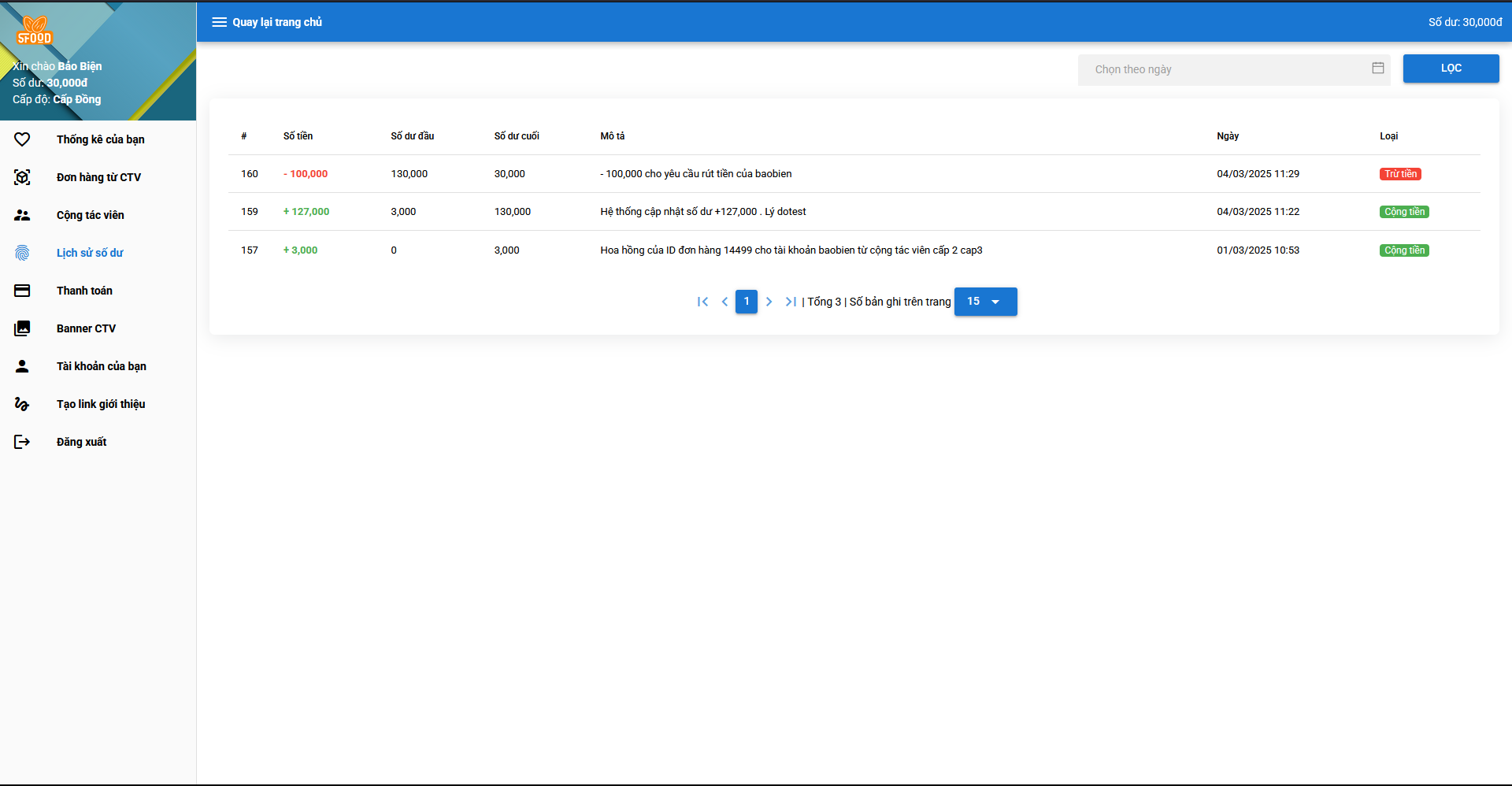The height and width of the screenshot is (786, 1512).
Task: Go to the first page arrow
Action: [x=702, y=302]
